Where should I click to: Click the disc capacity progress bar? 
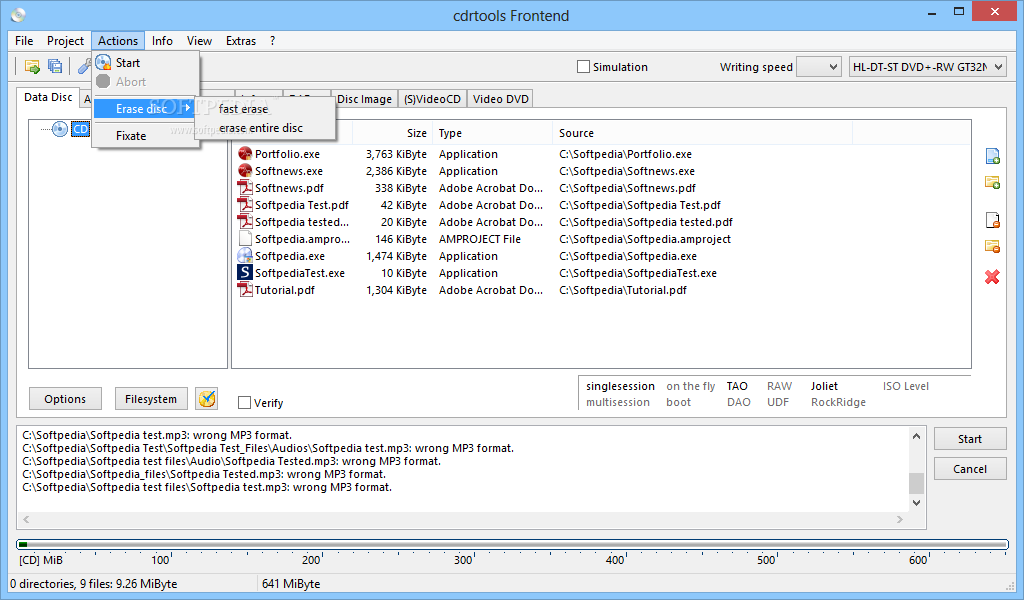512,544
